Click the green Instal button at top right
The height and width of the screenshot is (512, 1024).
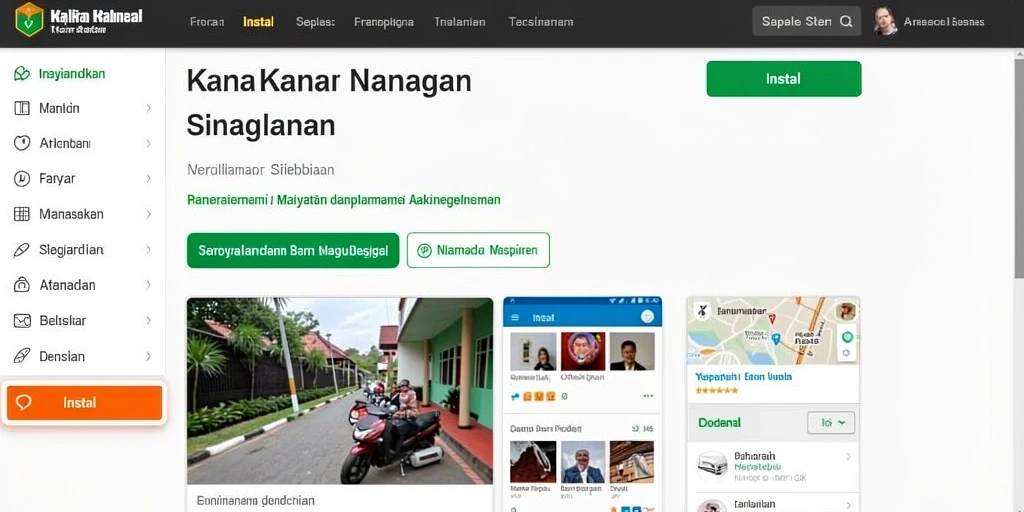click(784, 79)
